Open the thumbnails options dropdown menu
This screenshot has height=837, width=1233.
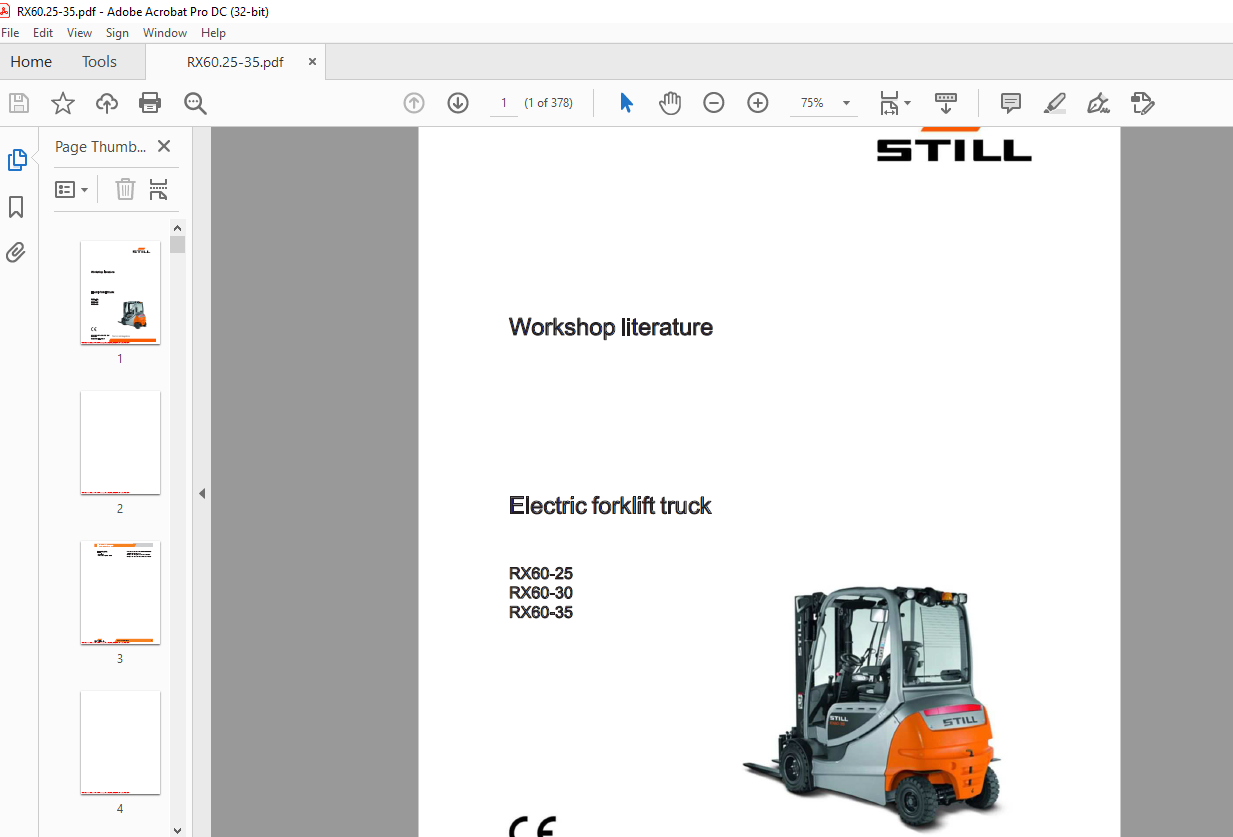[72, 189]
